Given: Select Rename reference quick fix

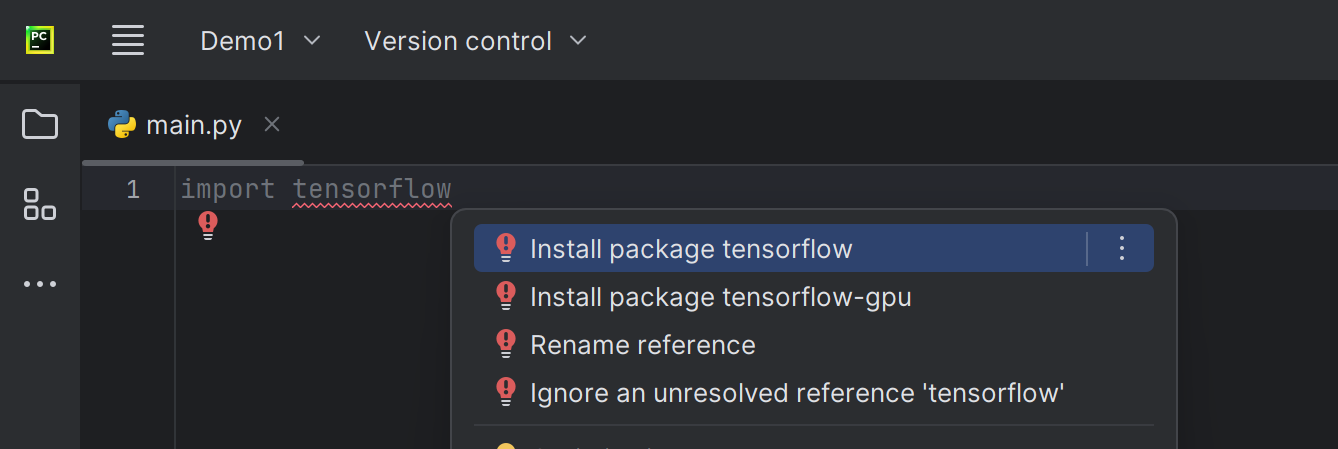Looking at the screenshot, I should coord(642,345).
